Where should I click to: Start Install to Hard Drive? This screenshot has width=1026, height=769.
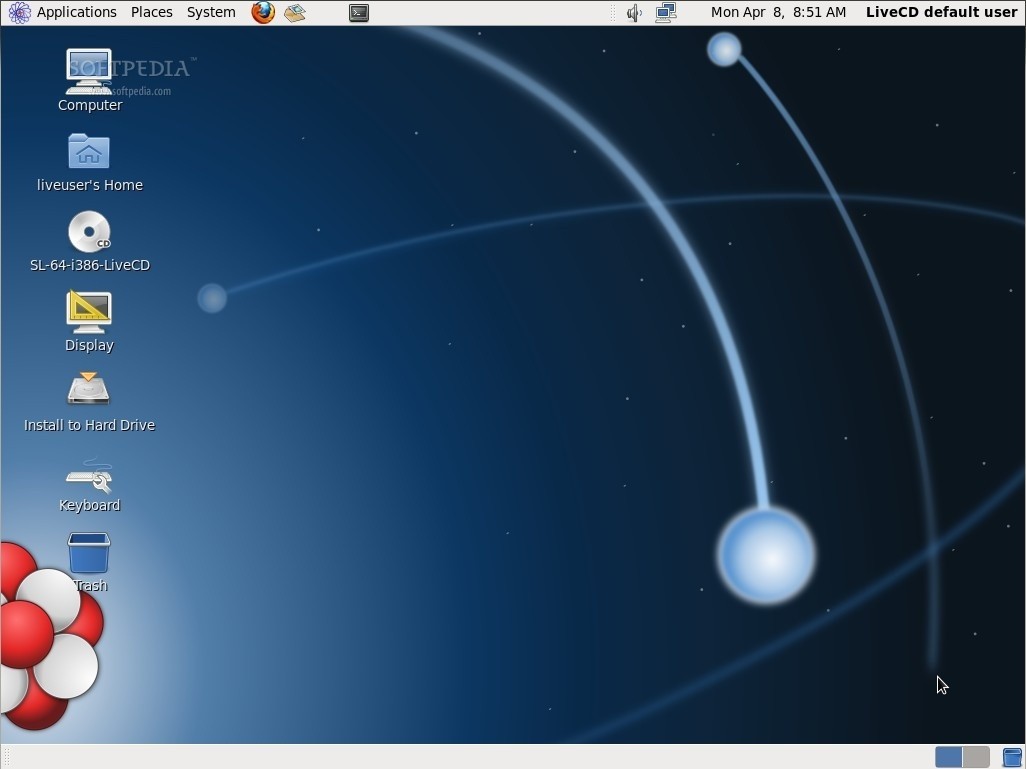point(89,390)
